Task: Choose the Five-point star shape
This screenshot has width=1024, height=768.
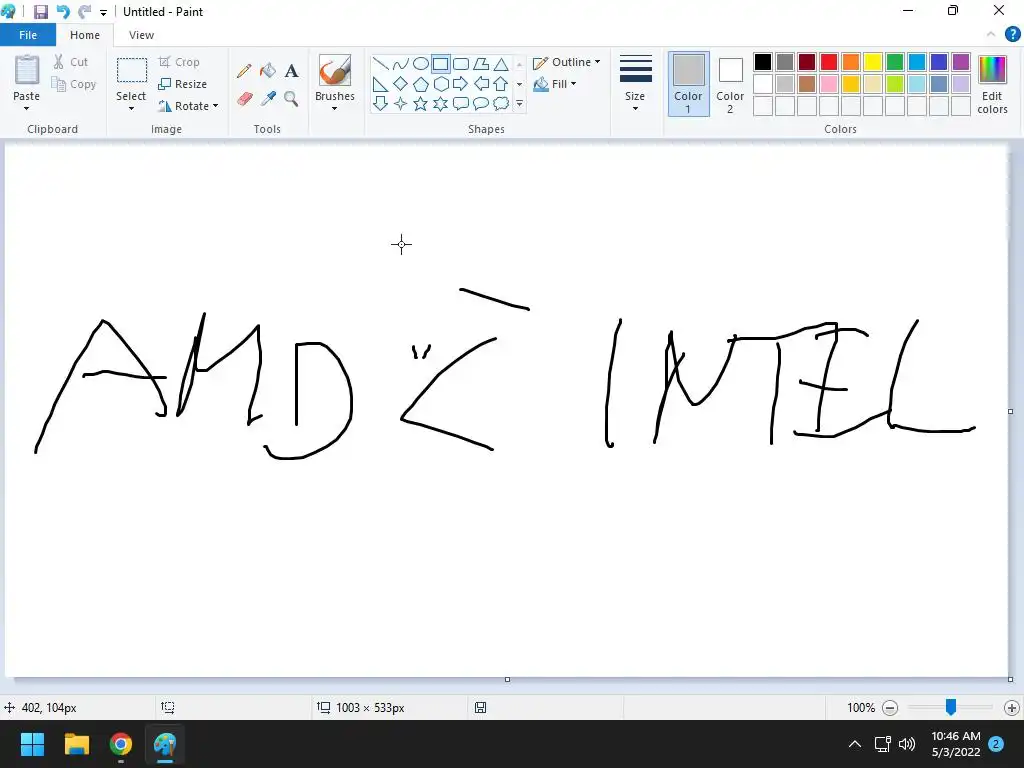Action: coord(421,103)
